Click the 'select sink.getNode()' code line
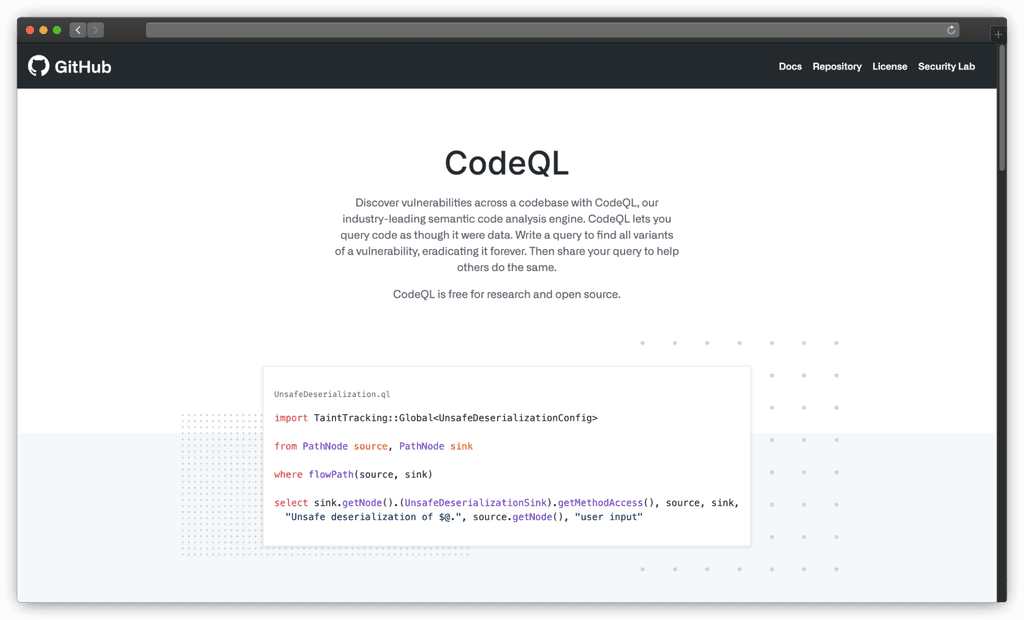The height and width of the screenshot is (620, 1024). (506, 502)
